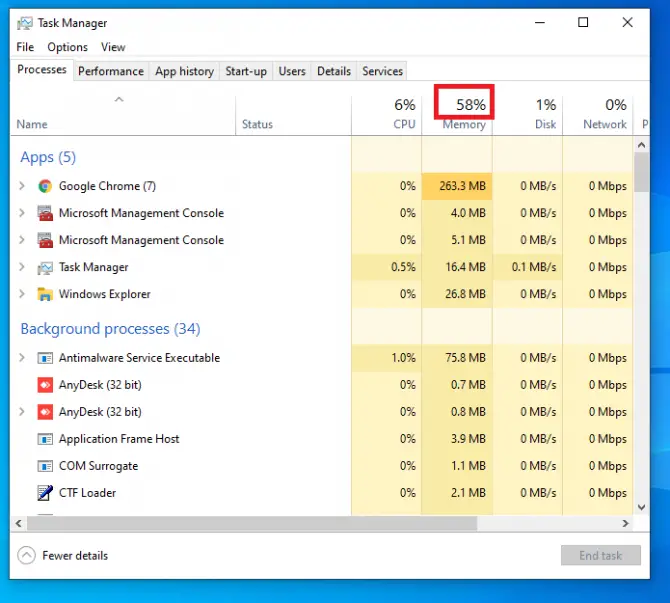Select the second Microsoft Management Console row
Viewport: 670px width, 603px height.
tap(141, 240)
